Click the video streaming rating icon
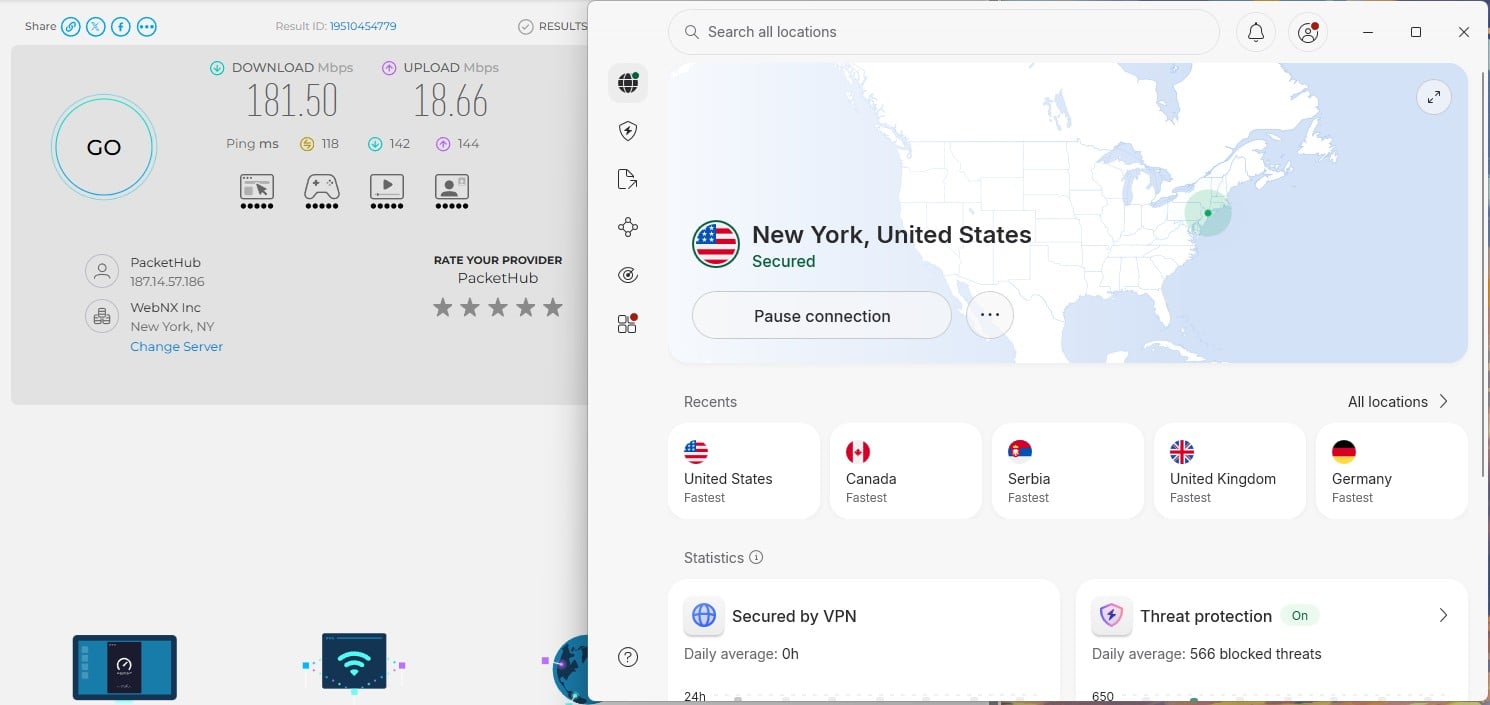The image size is (1490, 705). coord(387,187)
